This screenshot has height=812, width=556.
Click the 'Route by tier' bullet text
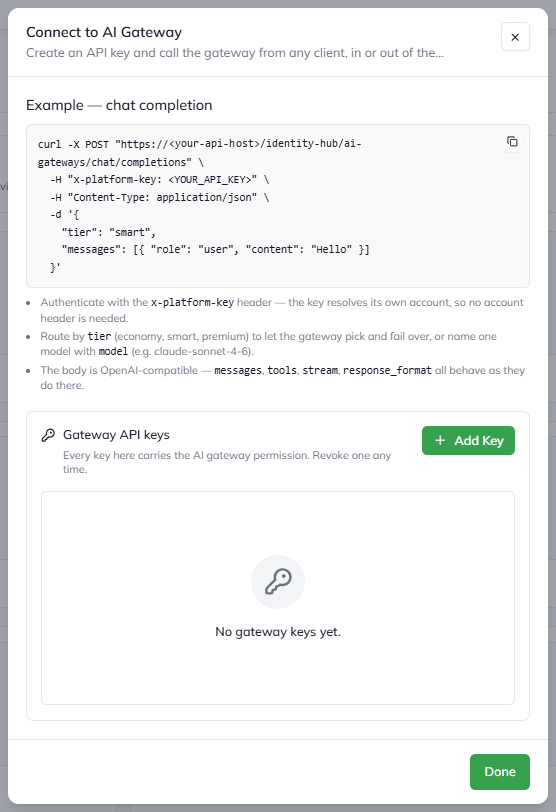[269, 344]
